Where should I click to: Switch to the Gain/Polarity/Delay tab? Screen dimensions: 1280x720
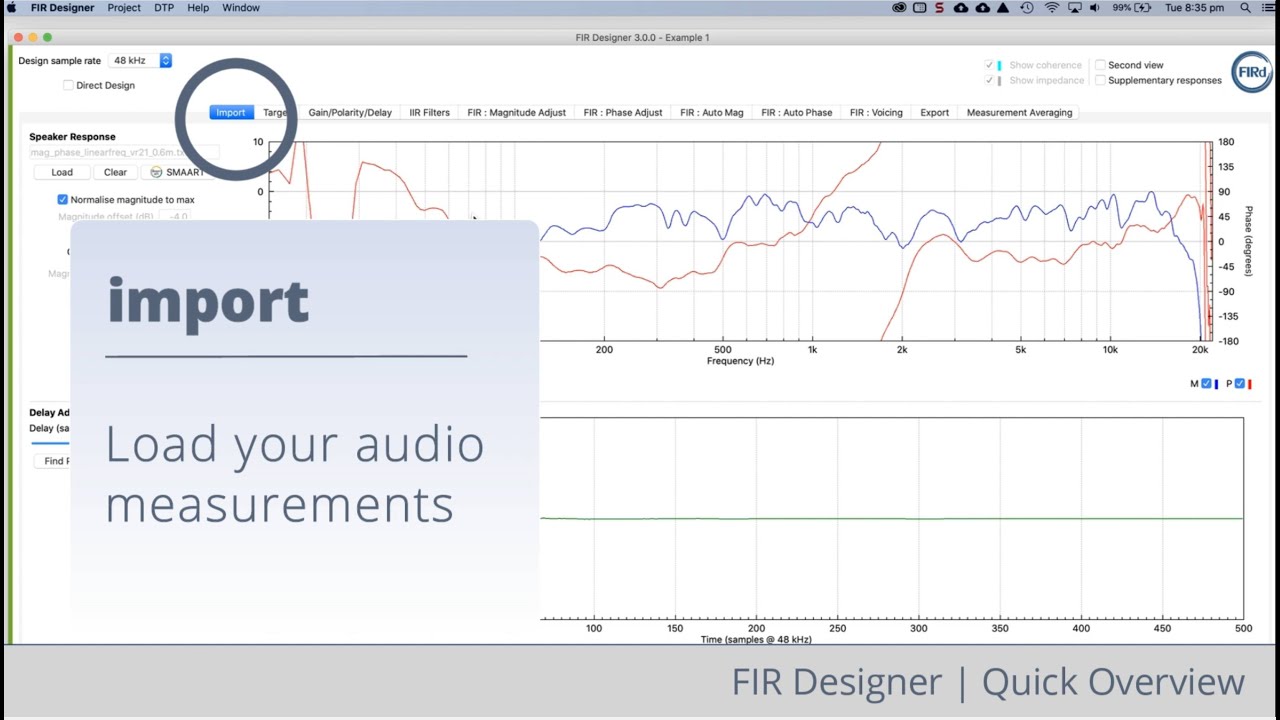[x=350, y=112]
